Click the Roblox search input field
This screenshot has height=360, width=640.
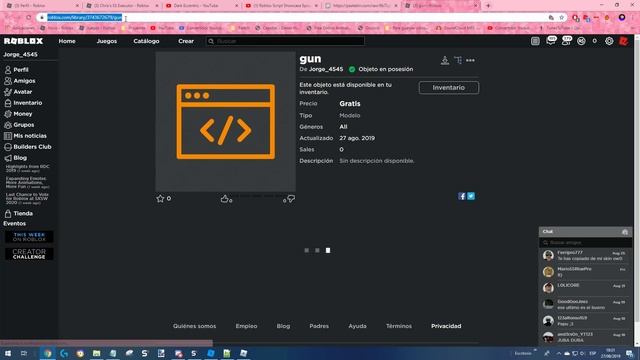coord(285,41)
